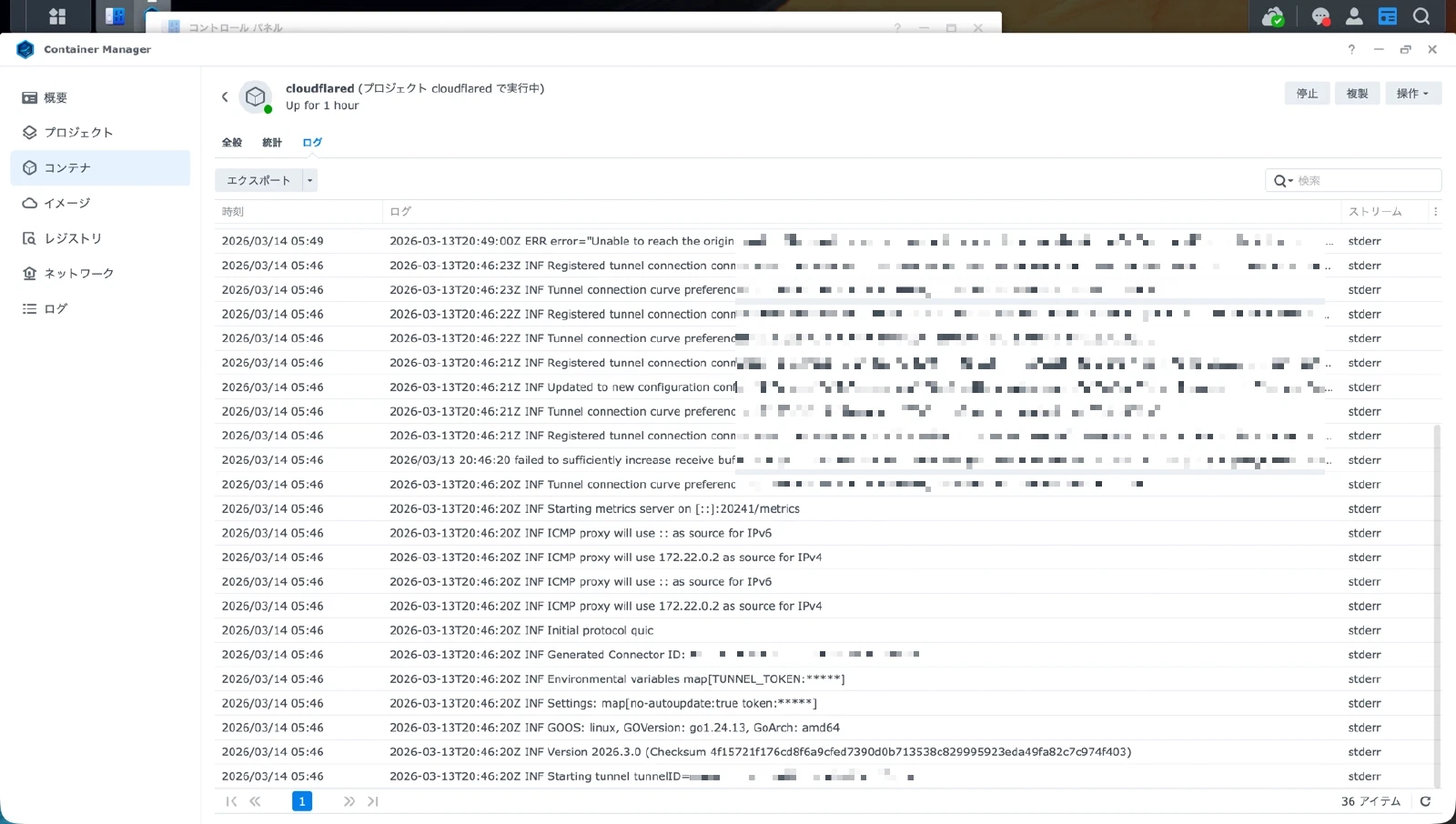Switch to 統計 tab

272,142
